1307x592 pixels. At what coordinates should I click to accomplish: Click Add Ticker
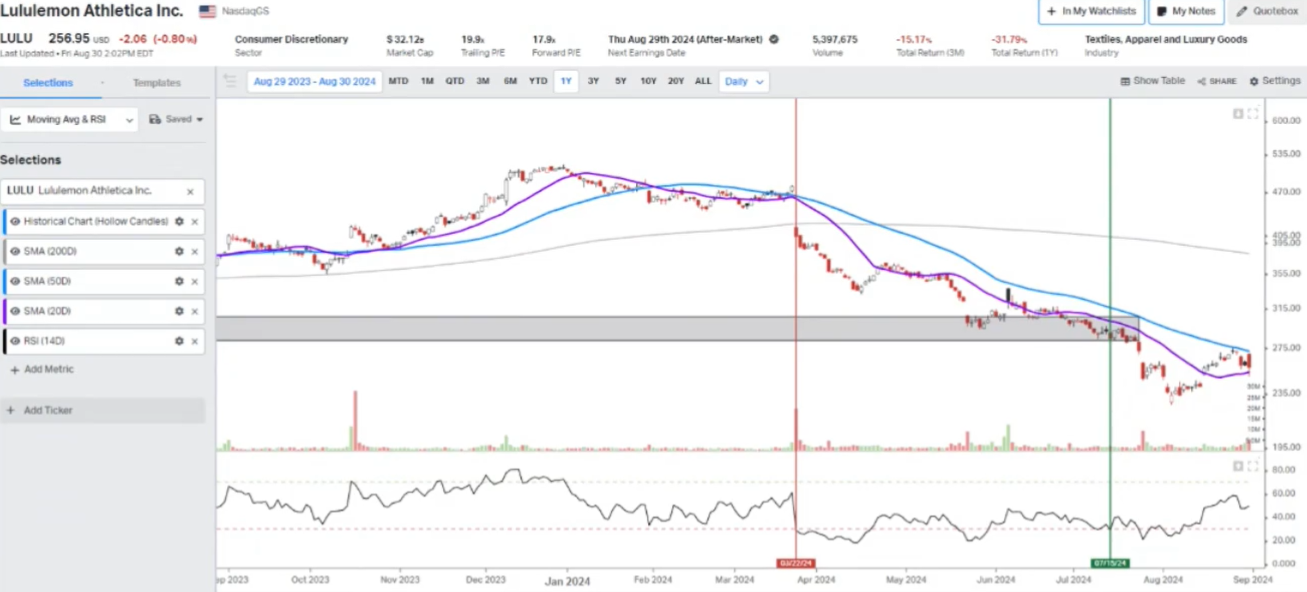(102, 410)
